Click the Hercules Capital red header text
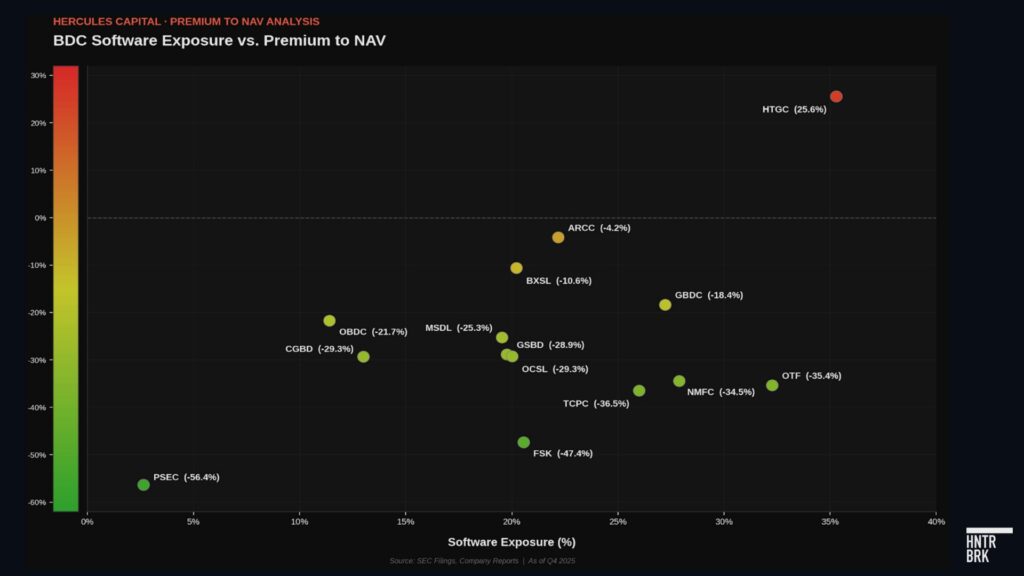This screenshot has height=576, width=1024. [186, 21]
